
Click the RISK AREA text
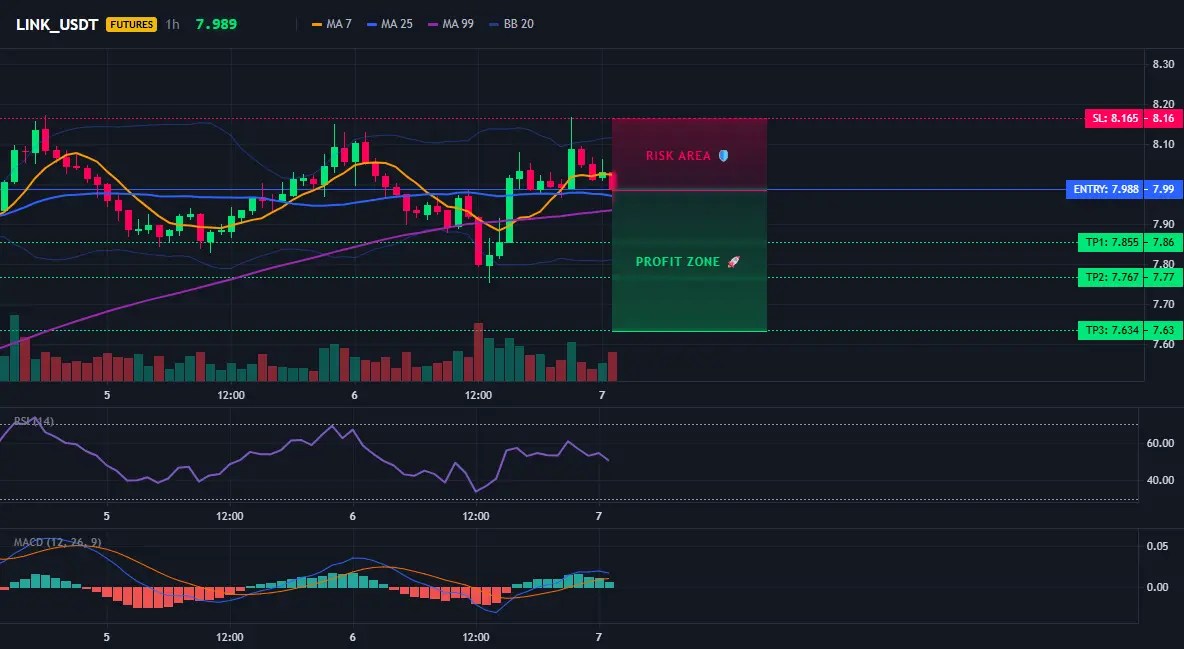(678, 156)
